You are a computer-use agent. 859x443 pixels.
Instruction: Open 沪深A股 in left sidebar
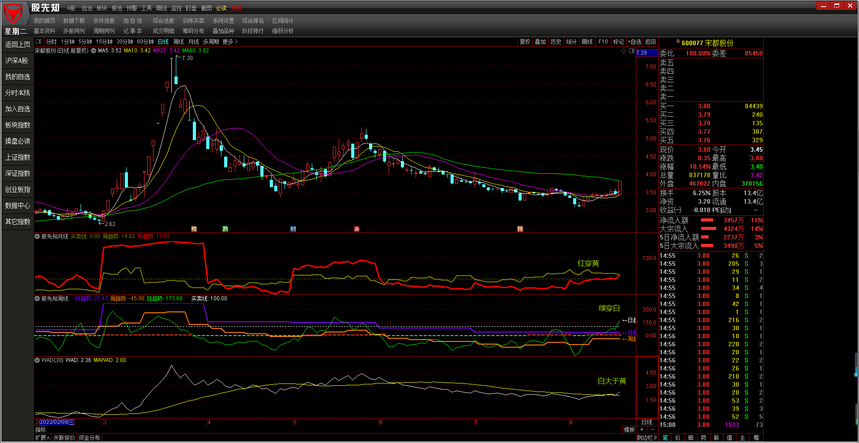pyautogui.click(x=18, y=61)
